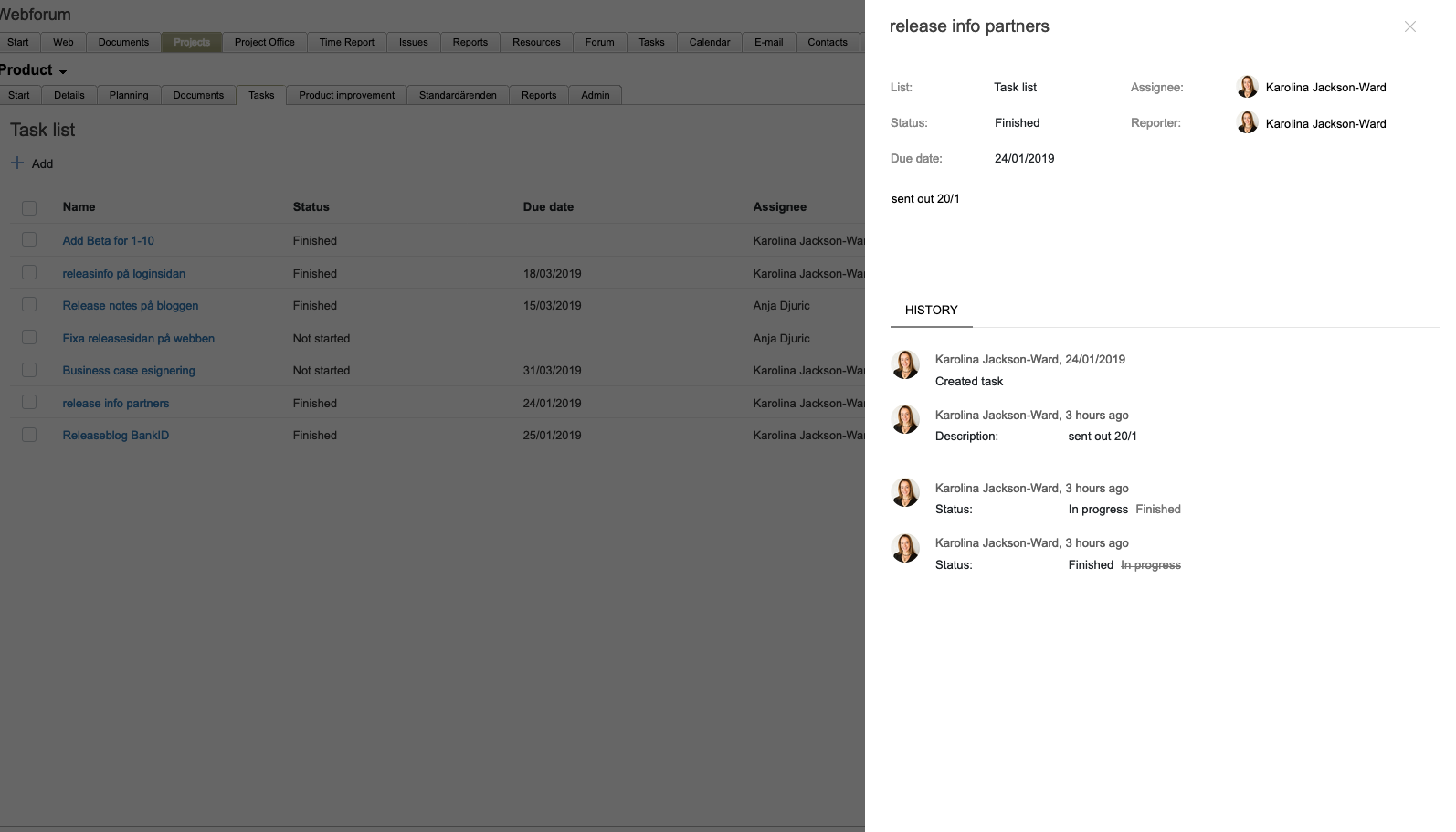Close the release info partners panel

(1410, 26)
